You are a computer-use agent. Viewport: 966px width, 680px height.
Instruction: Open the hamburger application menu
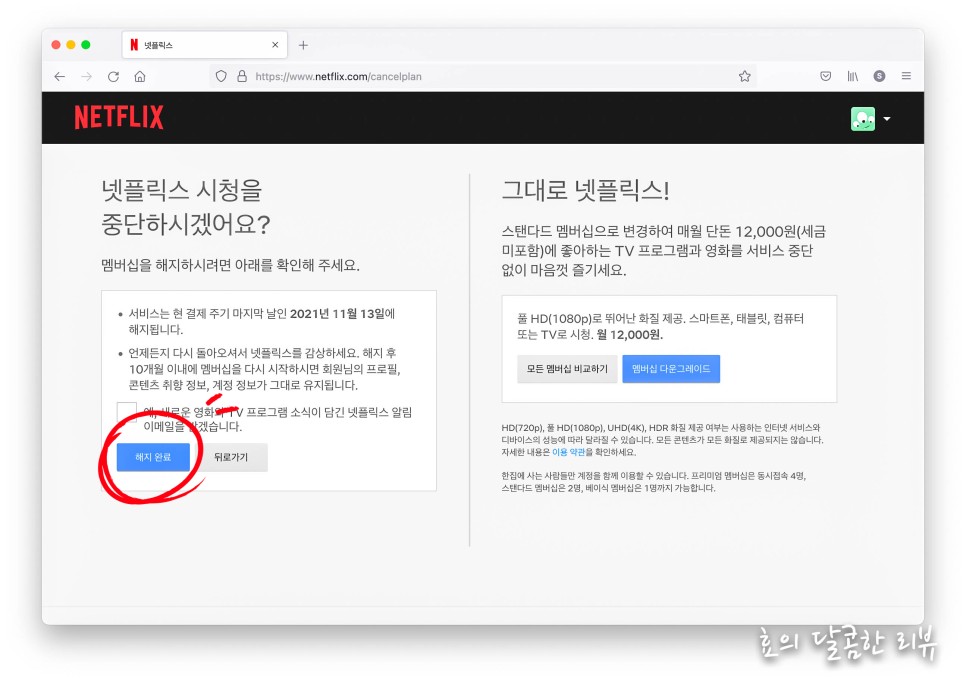906,76
